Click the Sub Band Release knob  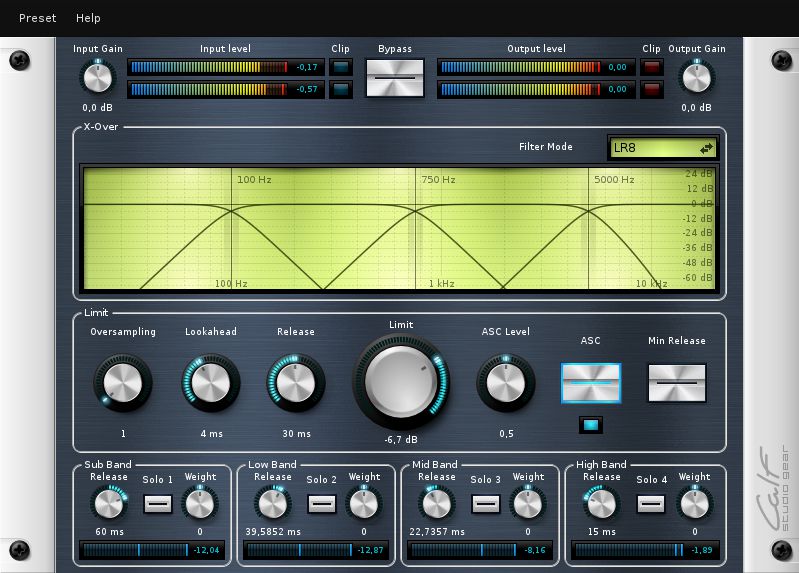click(x=108, y=503)
